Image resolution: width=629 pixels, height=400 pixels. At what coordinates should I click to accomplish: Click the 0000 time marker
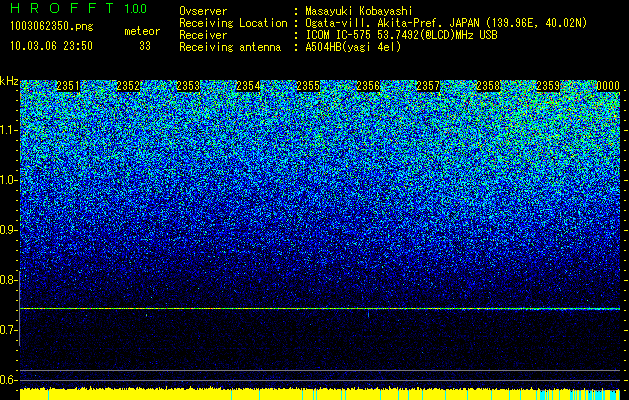[x=608, y=86]
